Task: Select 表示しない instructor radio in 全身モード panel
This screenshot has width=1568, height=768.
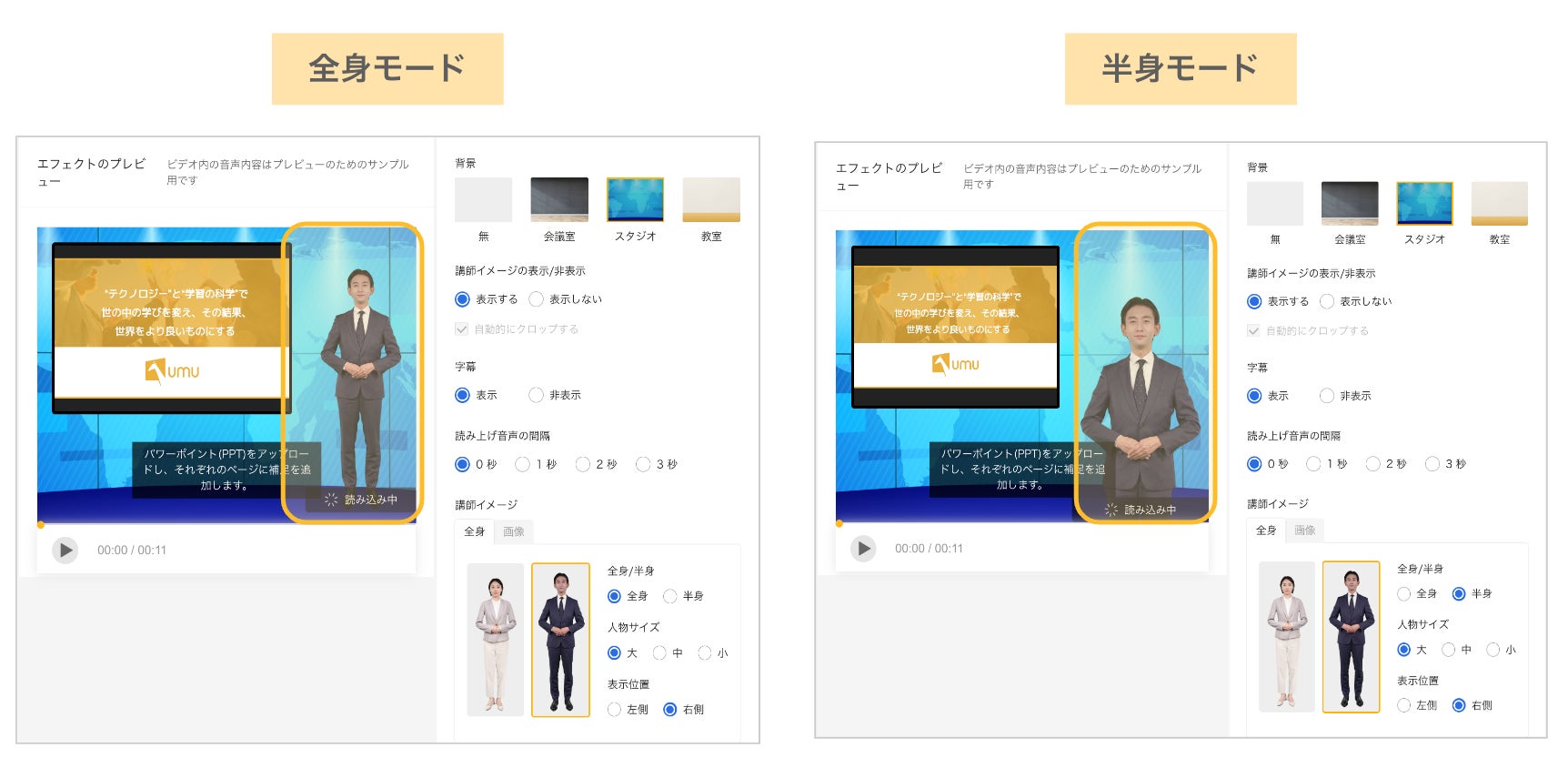Action: (x=536, y=299)
